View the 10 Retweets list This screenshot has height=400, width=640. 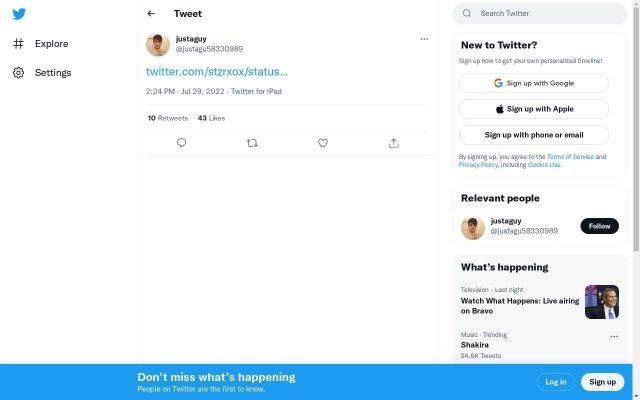point(168,118)
